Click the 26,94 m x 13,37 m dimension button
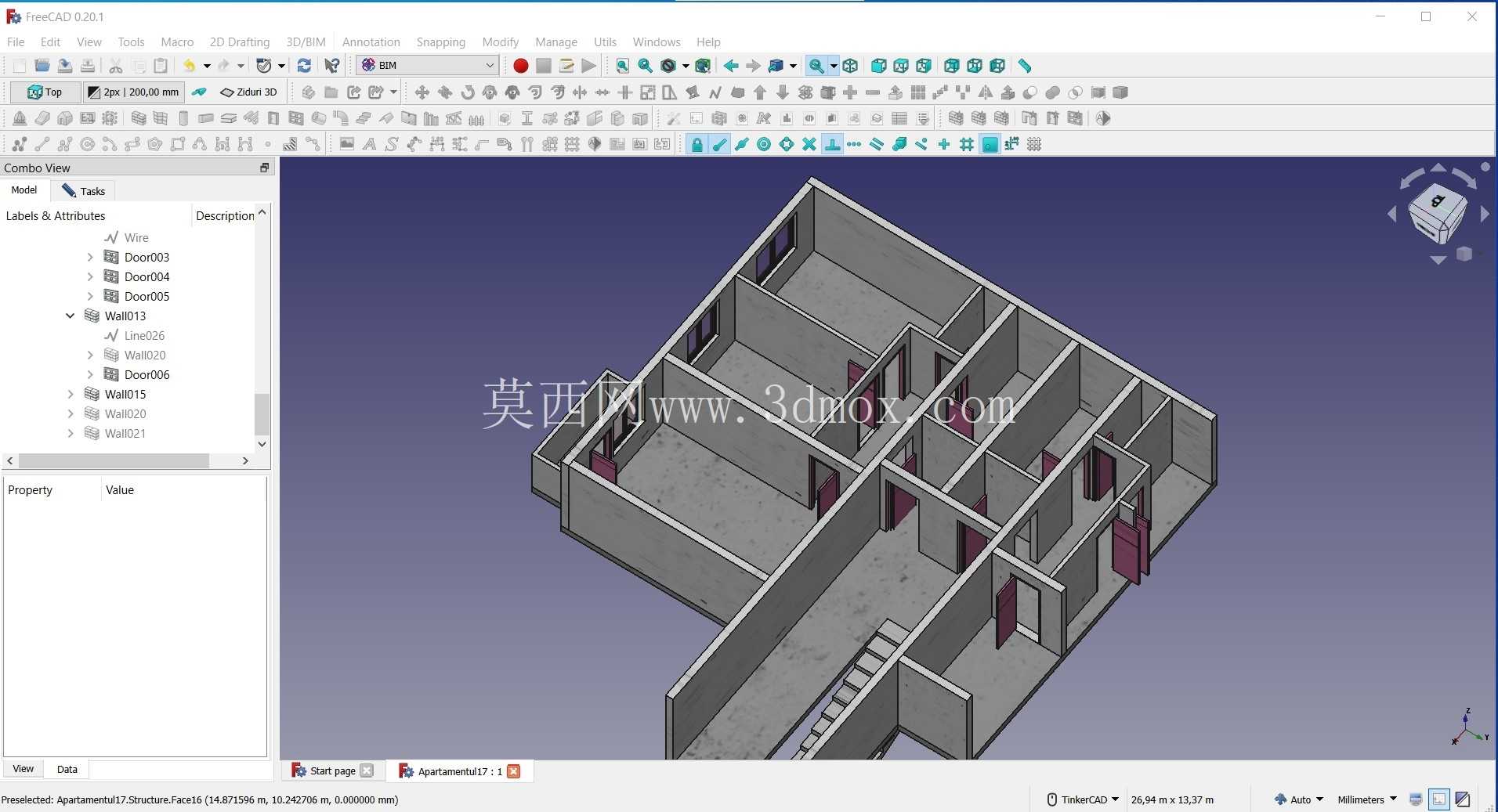Viewport: 1498px width, 812px height. (x=1172, y=799)
